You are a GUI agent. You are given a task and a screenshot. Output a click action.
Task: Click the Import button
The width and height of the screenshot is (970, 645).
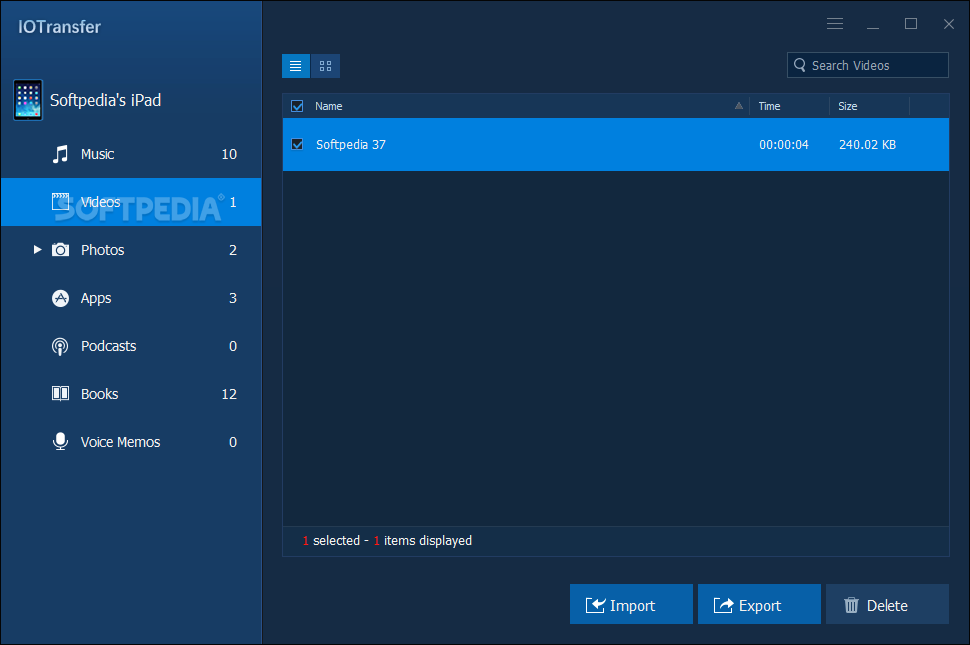[631, 604]
